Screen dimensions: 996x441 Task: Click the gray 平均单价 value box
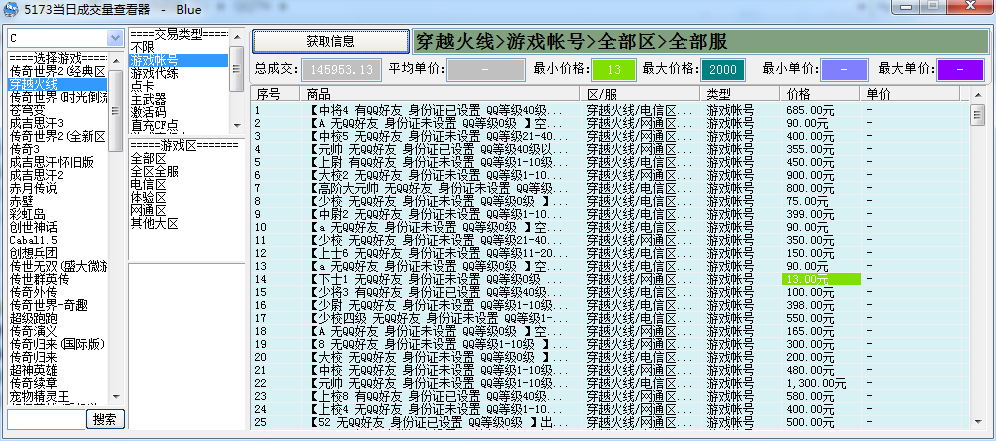pos(486,70)
